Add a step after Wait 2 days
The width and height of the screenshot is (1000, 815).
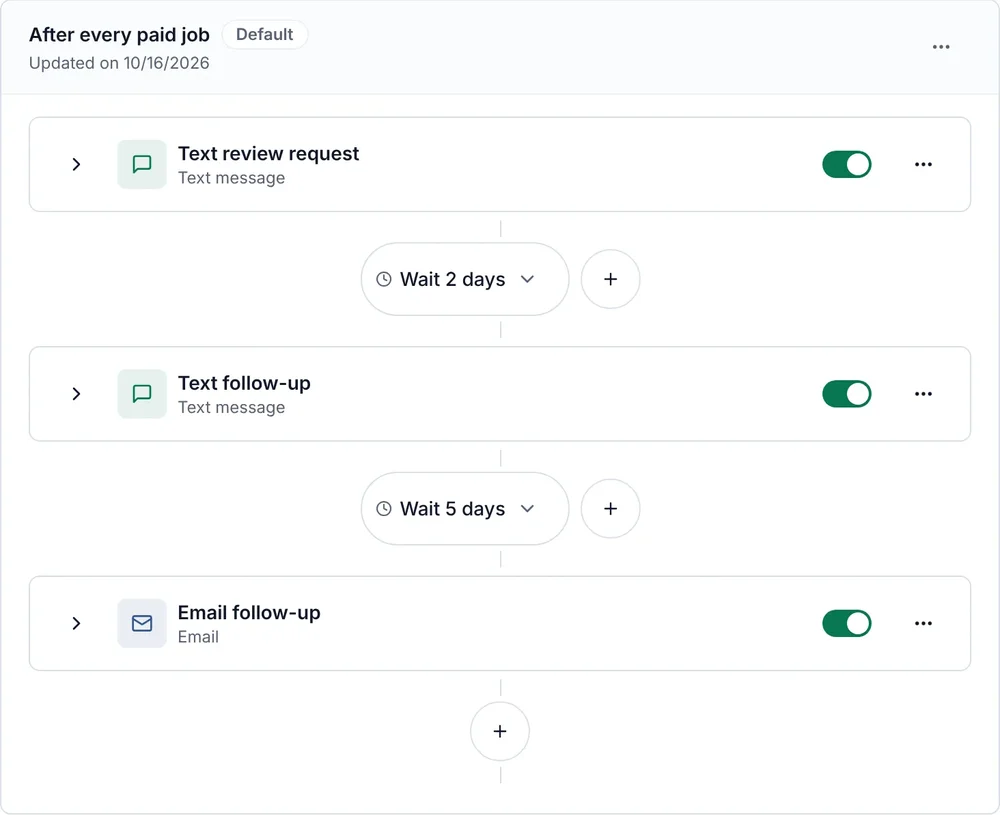610,279
